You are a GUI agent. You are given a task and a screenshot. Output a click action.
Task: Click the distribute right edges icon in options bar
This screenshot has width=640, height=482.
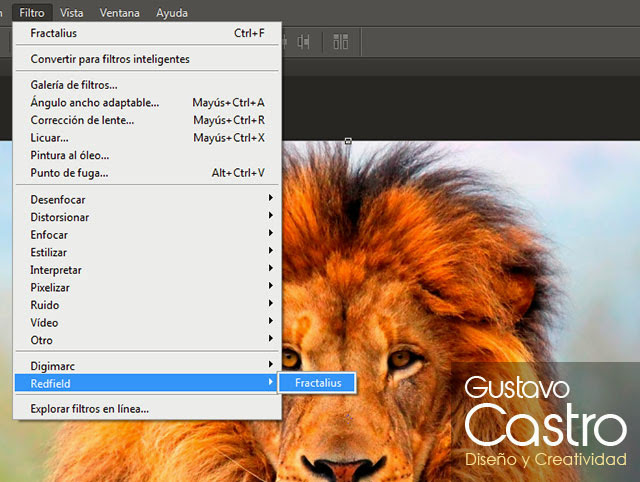303,42
